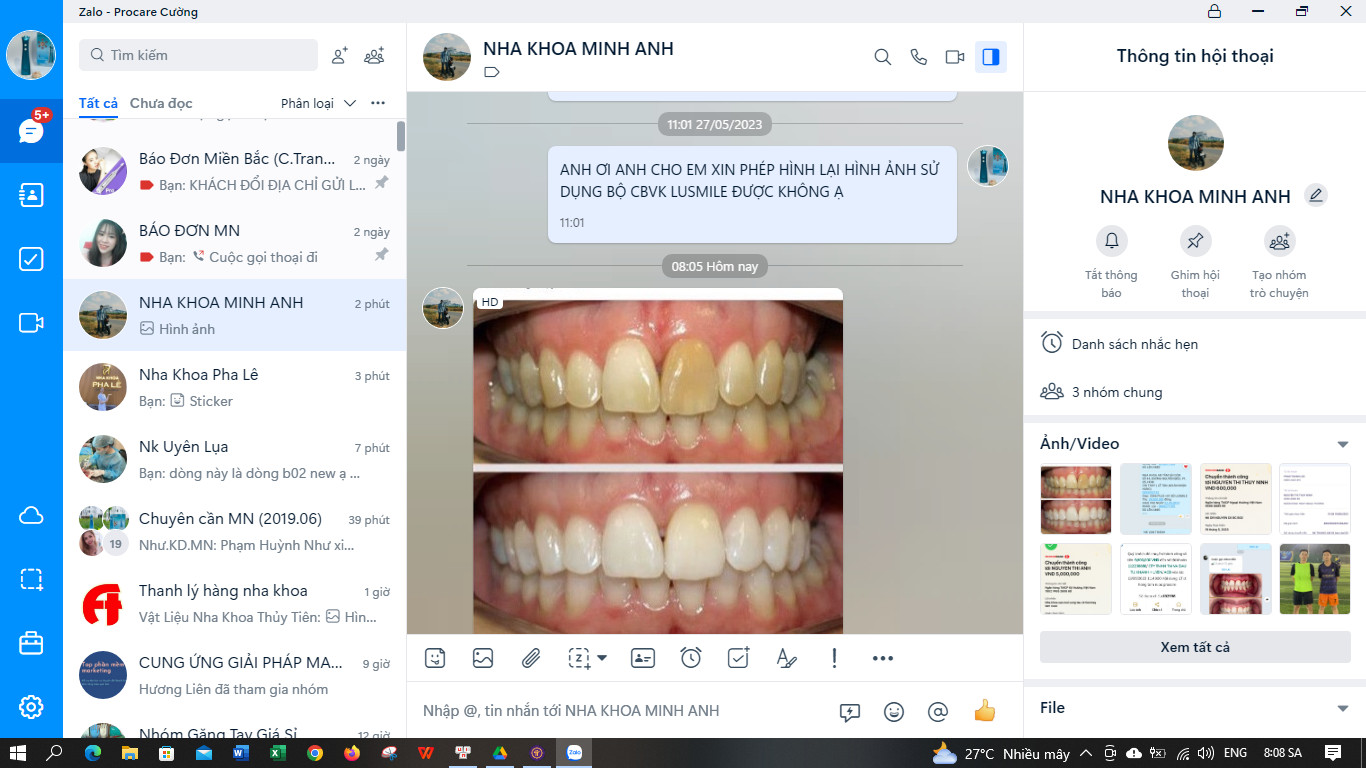Open Zalo Cloud in the left sidebar
1366x768 pixels.
tap(31, 515)
